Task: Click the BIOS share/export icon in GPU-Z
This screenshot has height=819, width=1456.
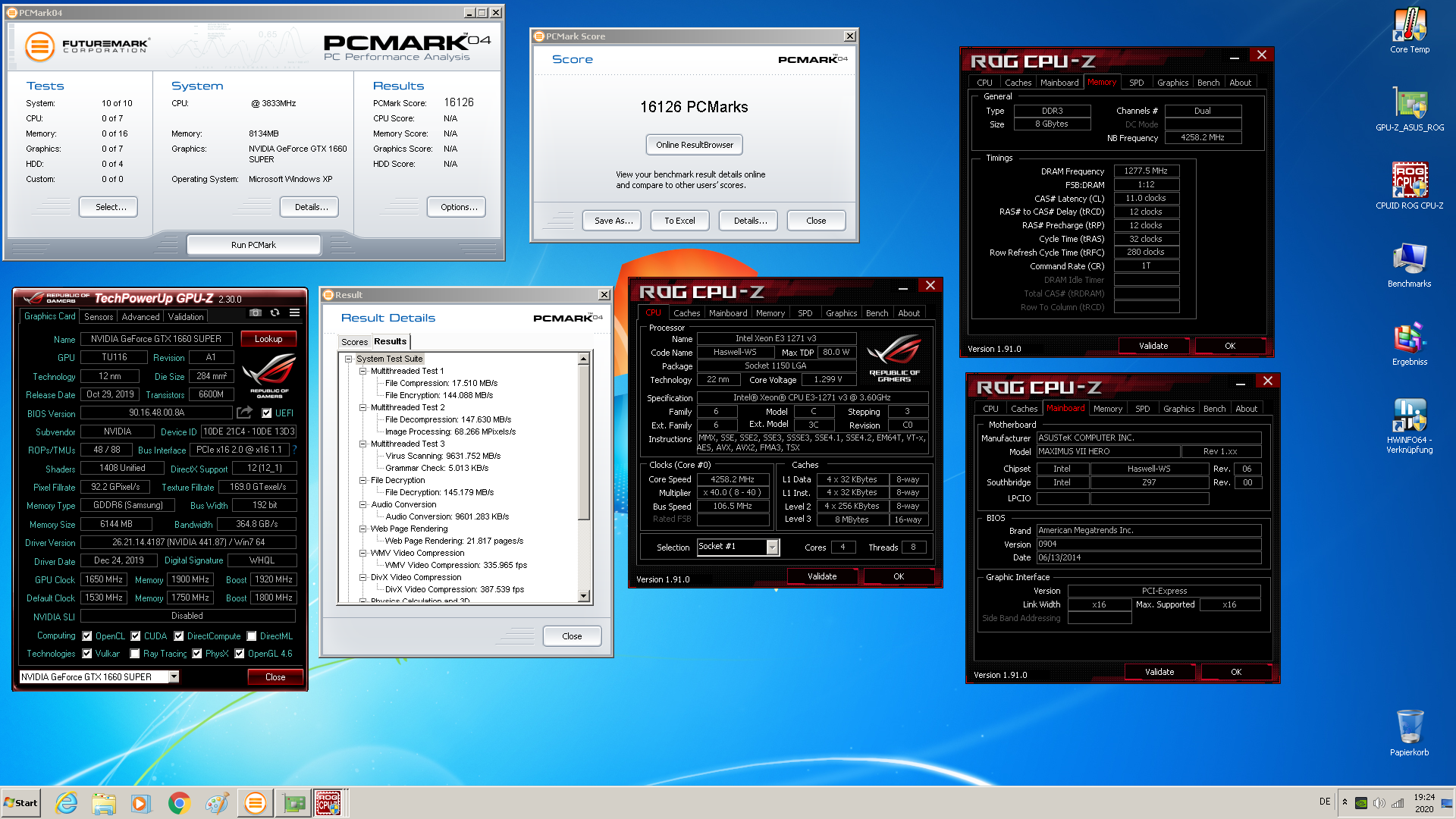Action: (244, 413)
